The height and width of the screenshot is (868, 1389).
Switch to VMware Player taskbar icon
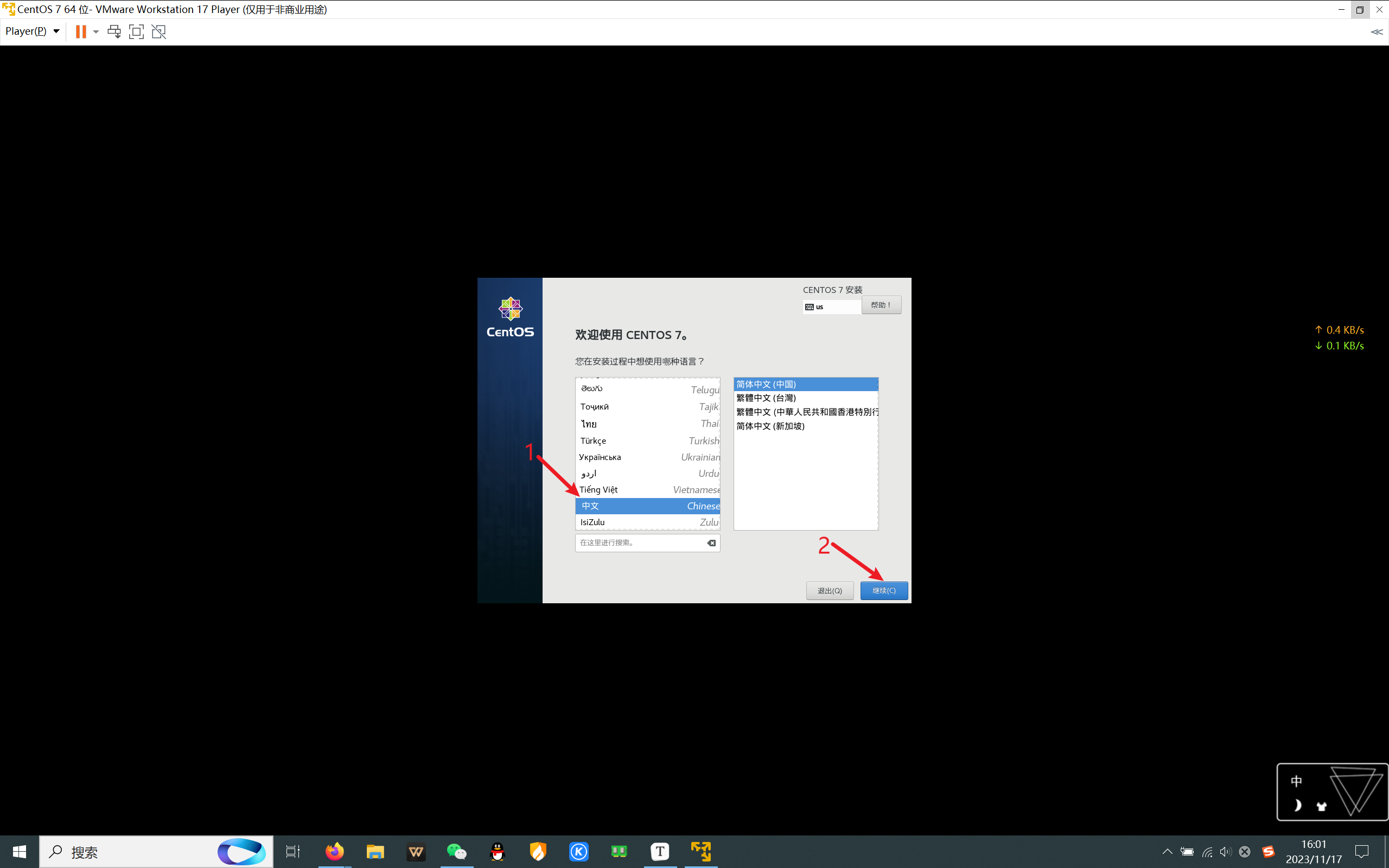coord(701,852)
